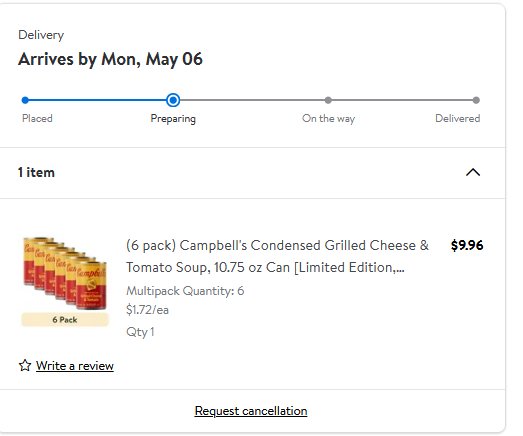This screenshot has width=523, height=436.
Task: Click the On the way status dot
Action: pyautogui.click(x=328, y=100)
